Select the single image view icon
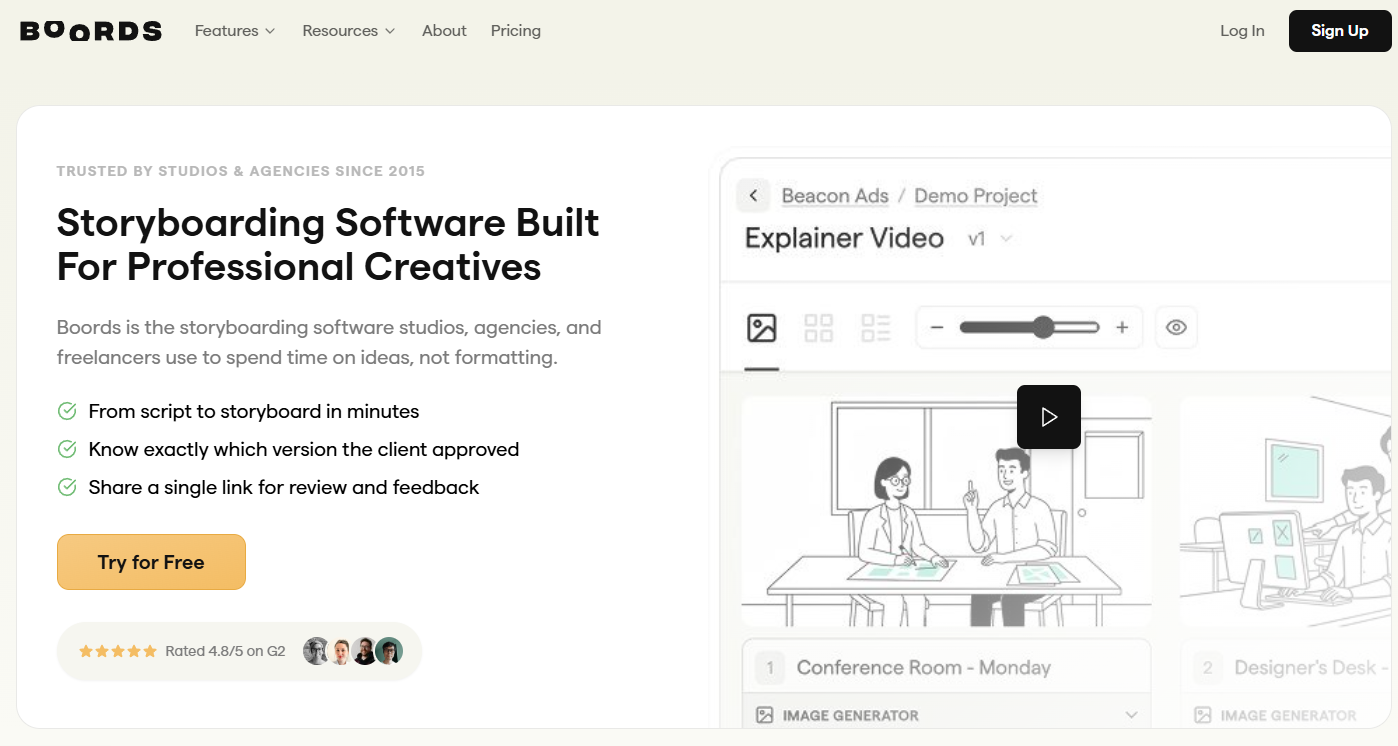This screenshot has height=746, width=1398. click(762, 328)
